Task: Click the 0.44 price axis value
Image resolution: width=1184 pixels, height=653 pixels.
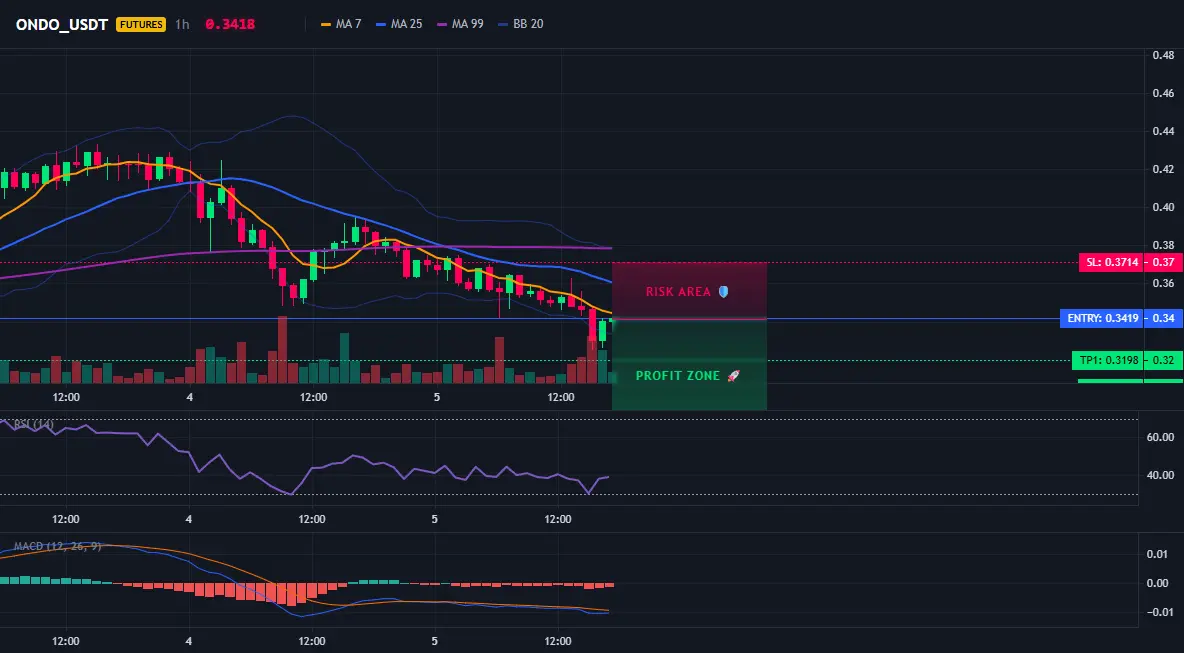Action: (1163, 131)
